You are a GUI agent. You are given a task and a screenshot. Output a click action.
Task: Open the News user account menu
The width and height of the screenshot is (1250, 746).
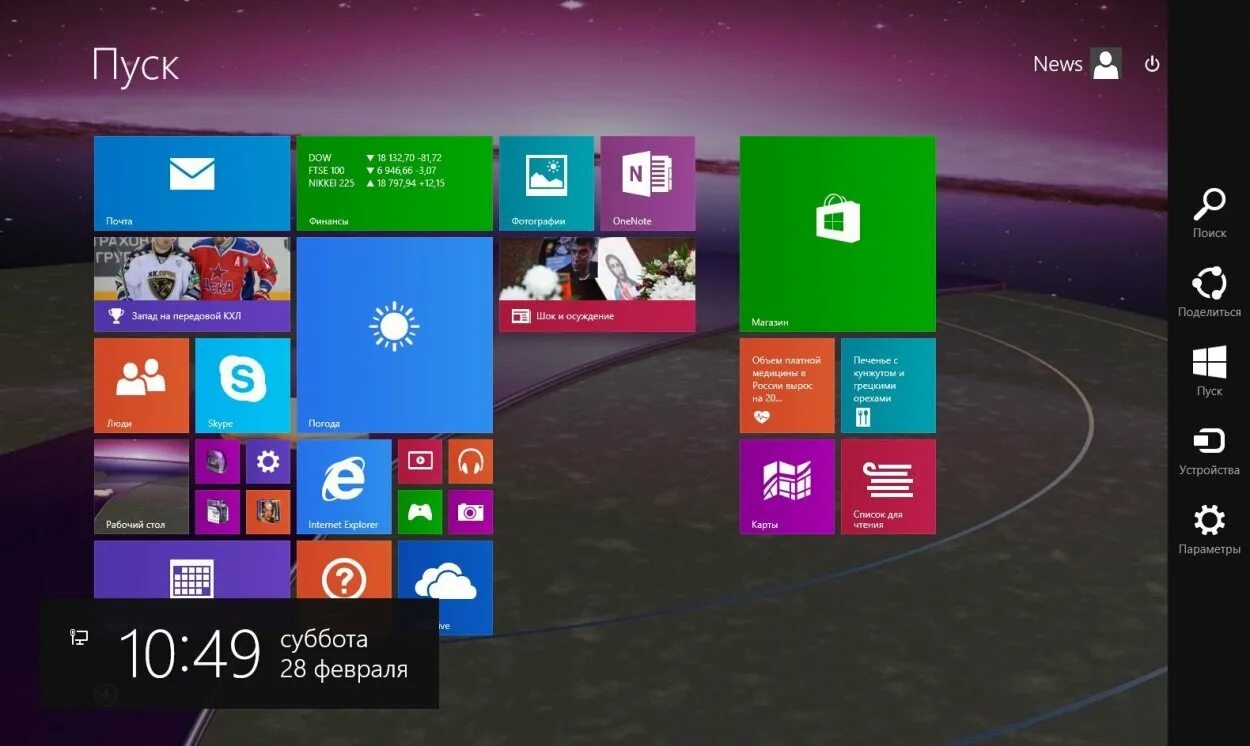(x=1077, y=64)
